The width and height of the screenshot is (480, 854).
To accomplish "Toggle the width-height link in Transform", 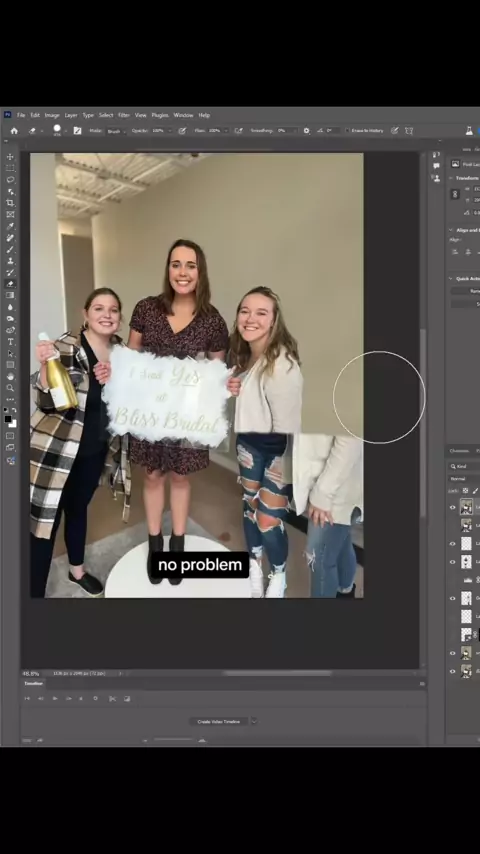I will [455, 194].
